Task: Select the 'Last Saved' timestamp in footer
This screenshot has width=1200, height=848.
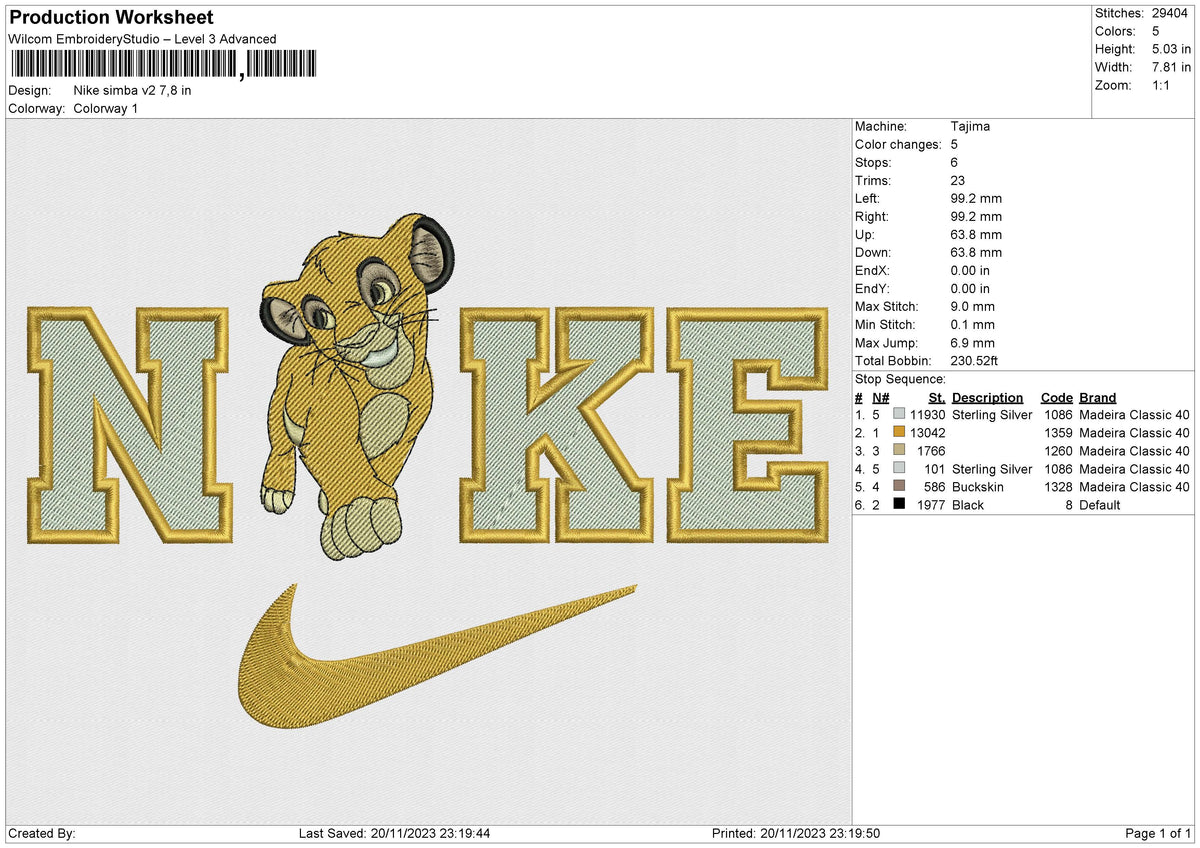Action: pyautogui.click(x=394, y=834)
